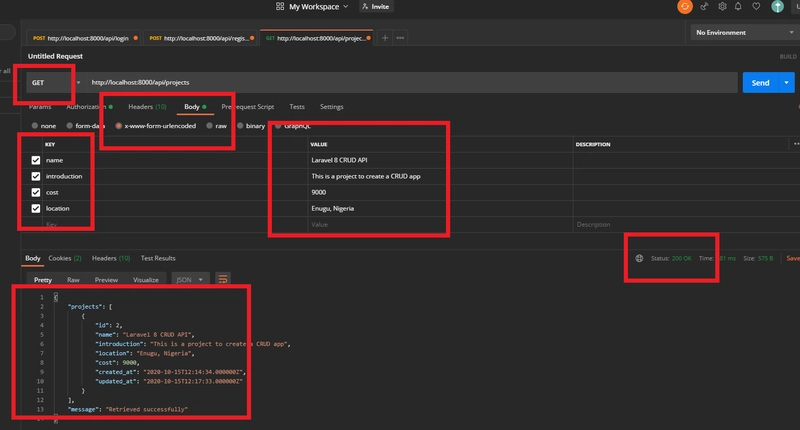This screenshot has width=800, height=430.
Task: Open the satellite capture icon
Action: pos(705,7)
